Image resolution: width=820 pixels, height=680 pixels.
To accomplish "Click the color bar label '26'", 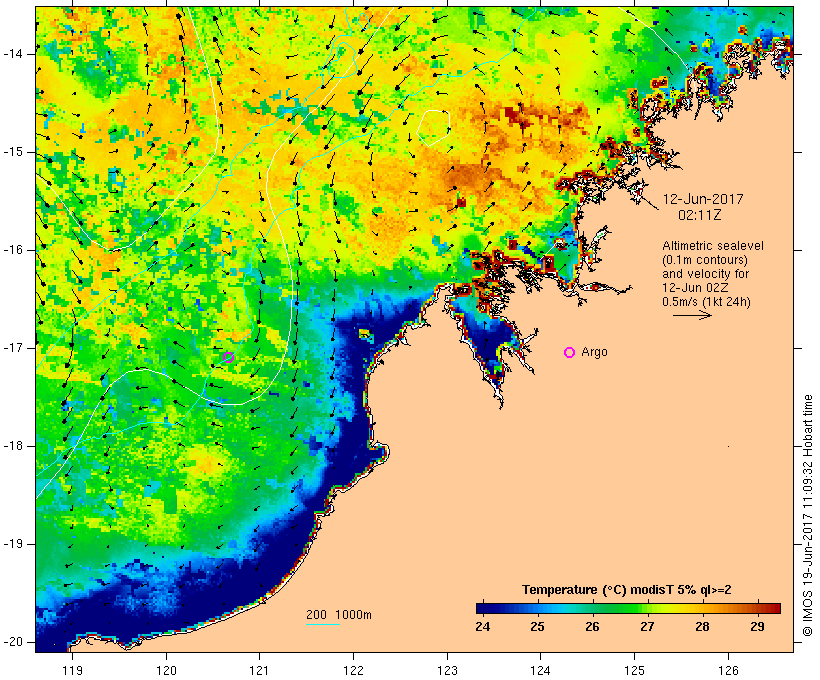I will (x=593, y=627).
